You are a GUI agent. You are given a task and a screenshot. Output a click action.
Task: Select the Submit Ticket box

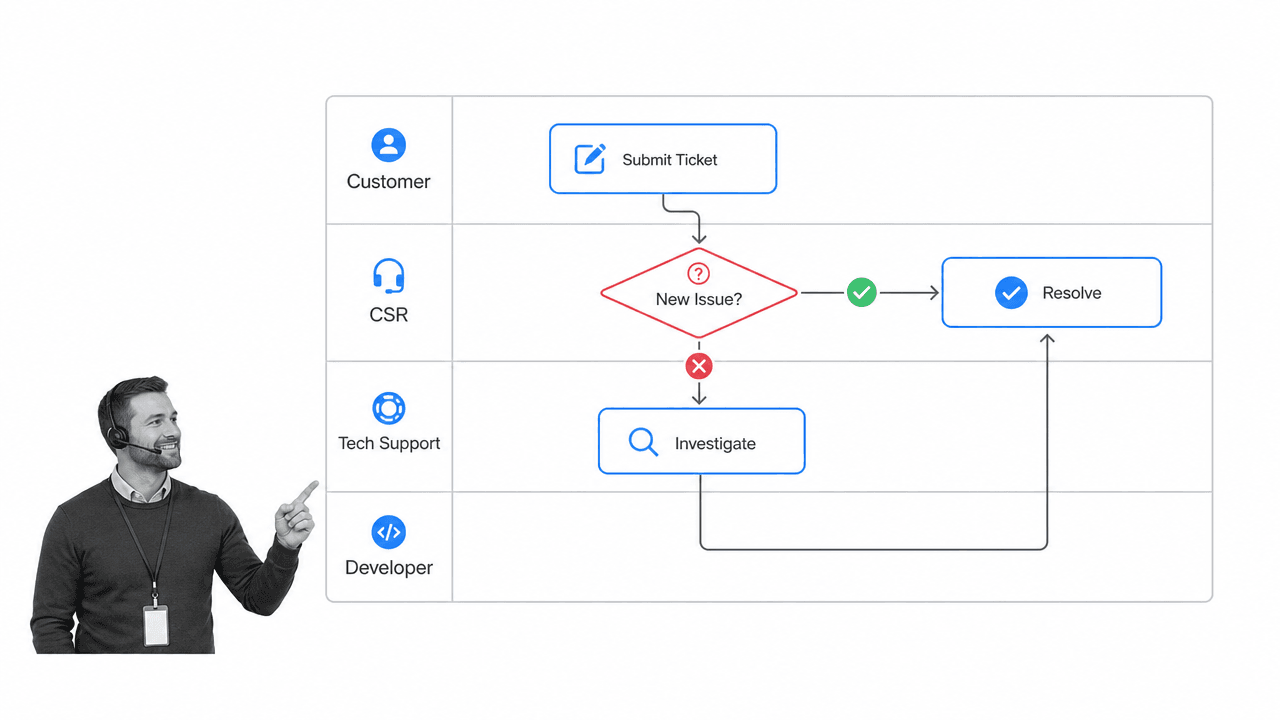(663, 158)
